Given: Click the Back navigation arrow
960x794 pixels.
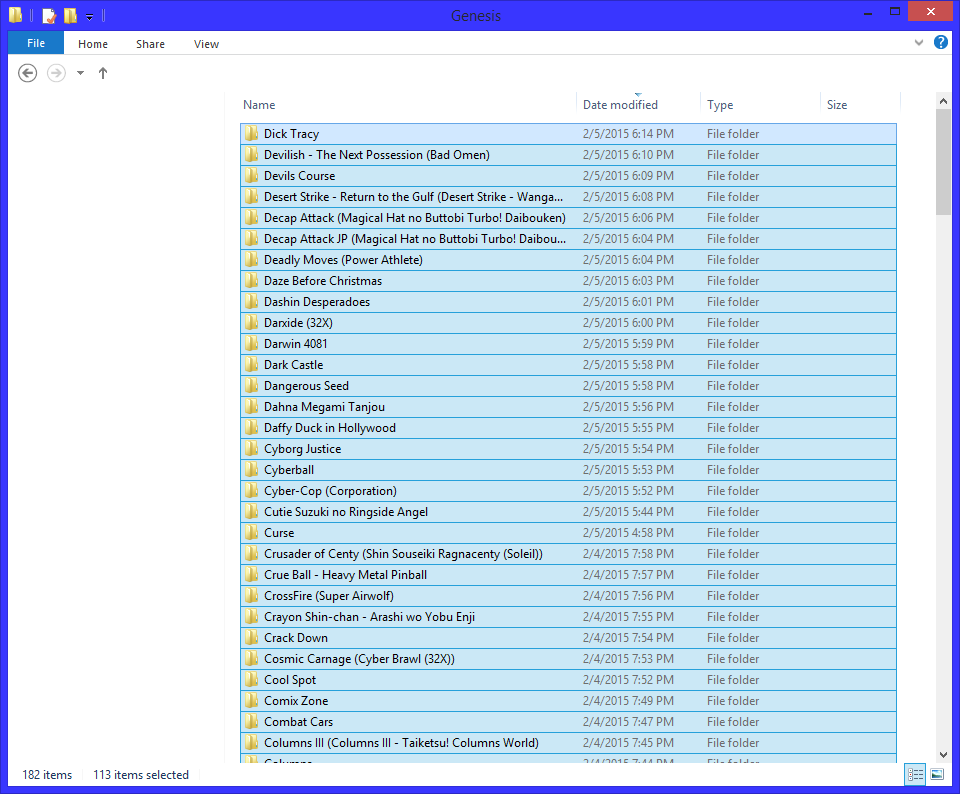Looking at the screenshot, I should [x=28, y=73].
